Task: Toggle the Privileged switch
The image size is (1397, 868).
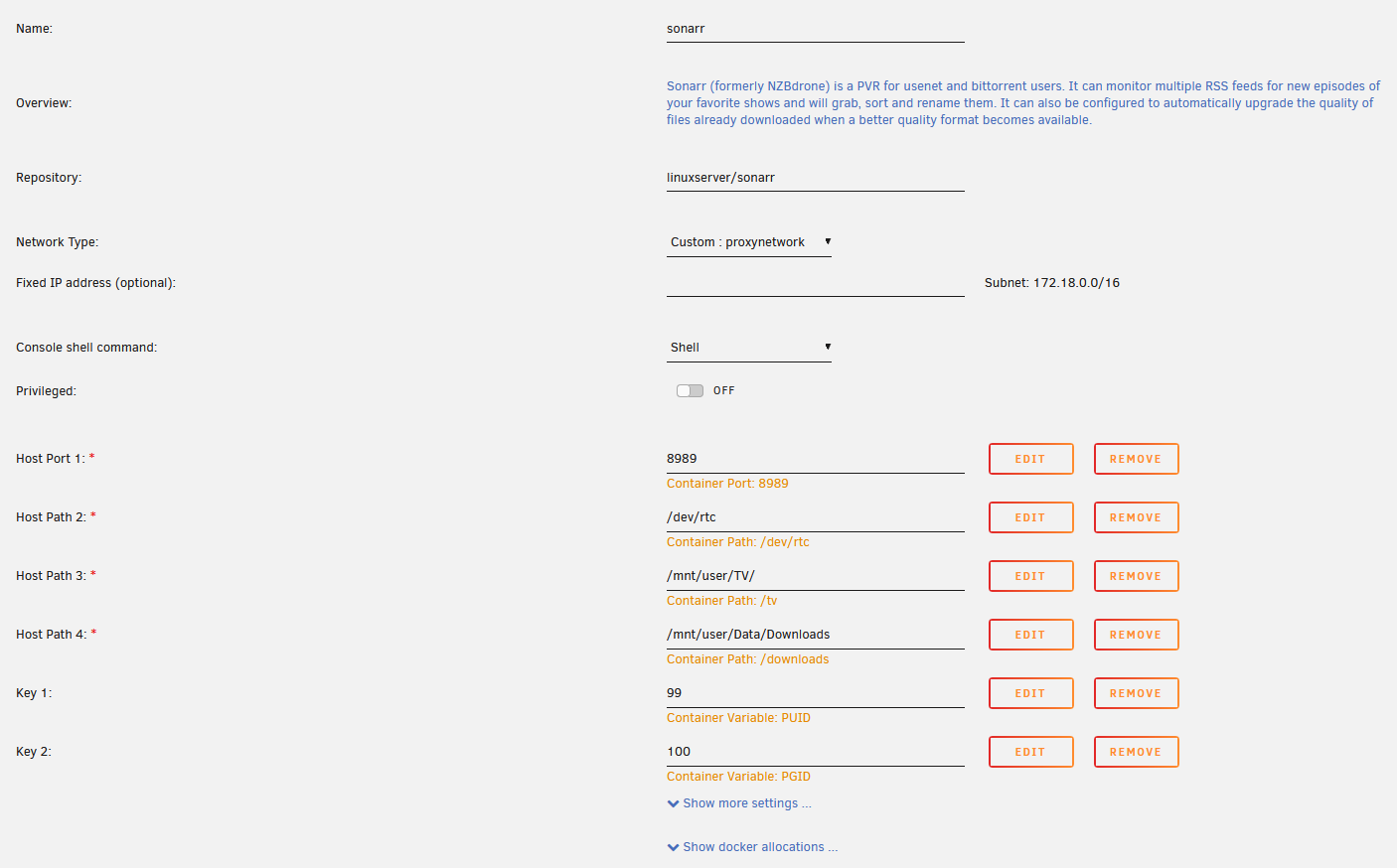Action: (690, 391)
